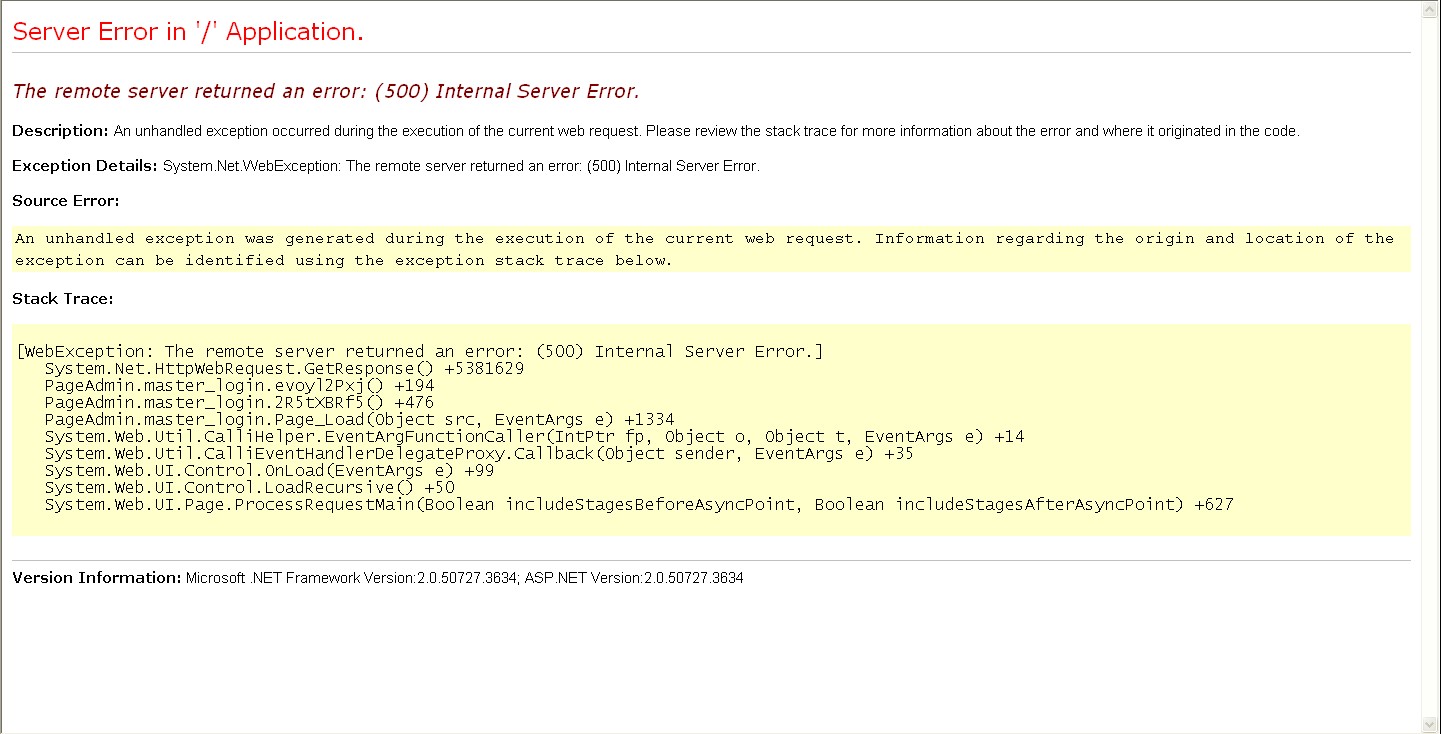Click the Page.ProcessRequestMain stack line
Screen dimensions: 1441x734
[x=638, y=505]
